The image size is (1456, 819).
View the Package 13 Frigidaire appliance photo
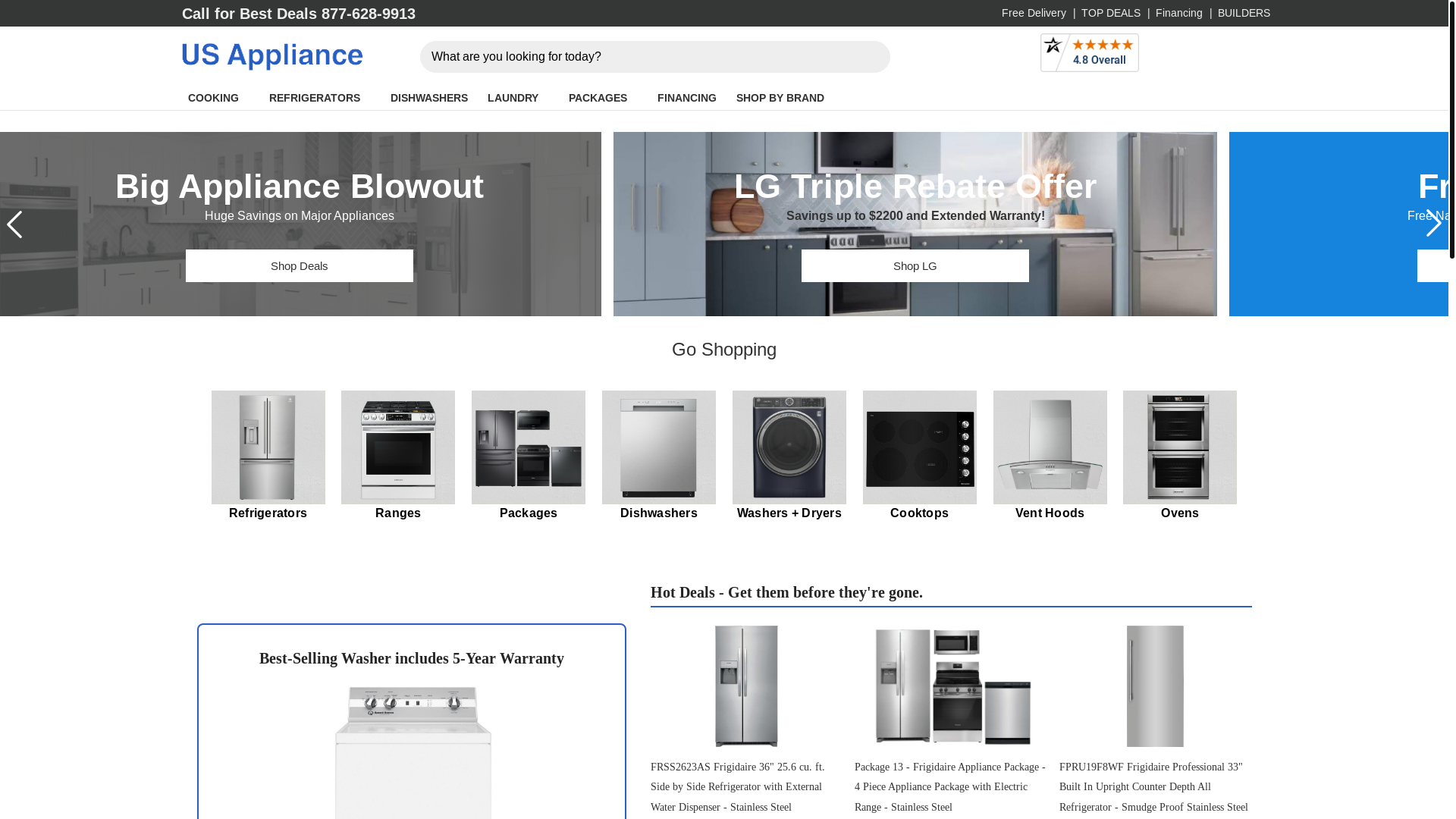[x=953, y=686]
